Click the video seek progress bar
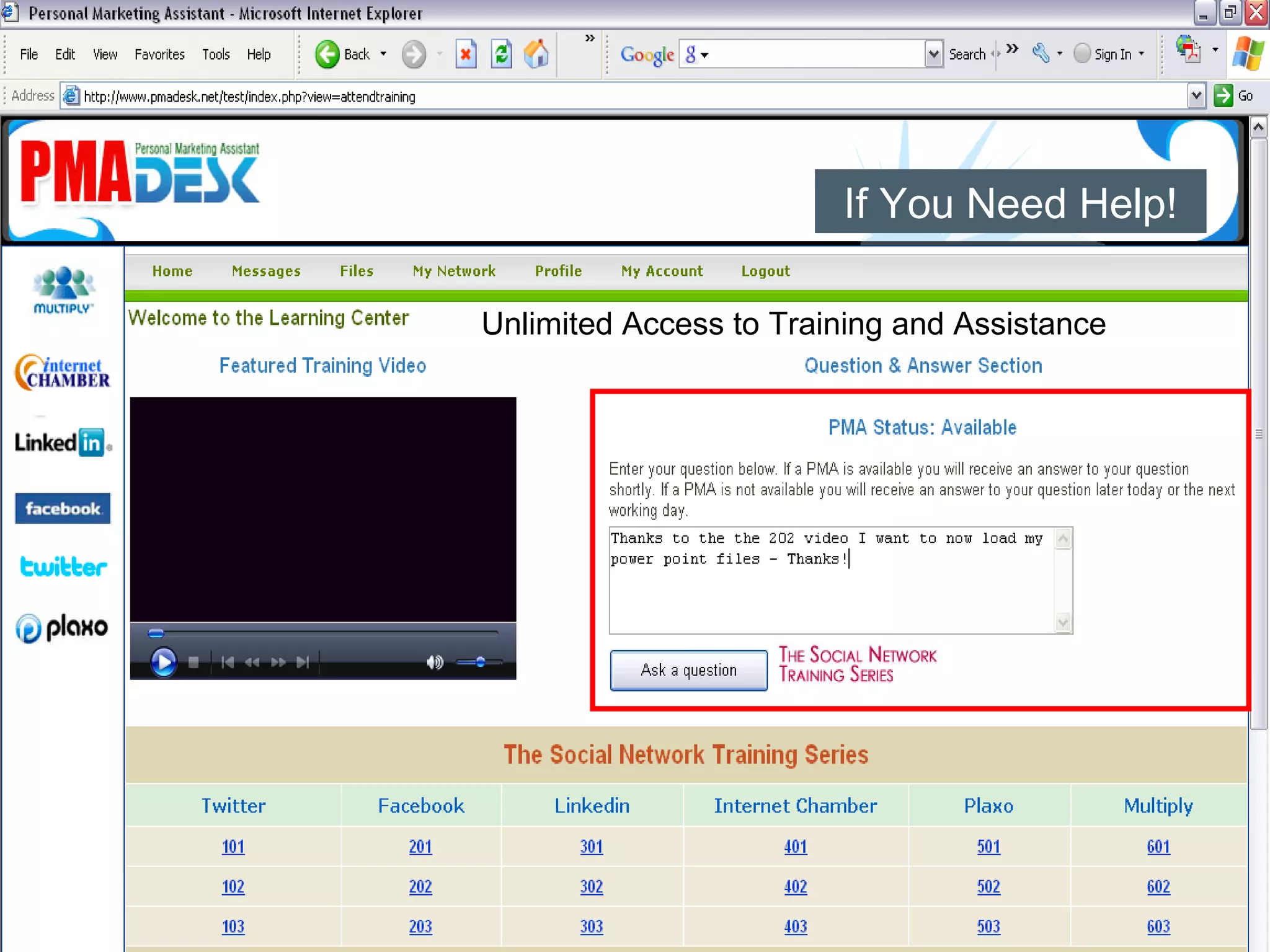 (323, 633)
